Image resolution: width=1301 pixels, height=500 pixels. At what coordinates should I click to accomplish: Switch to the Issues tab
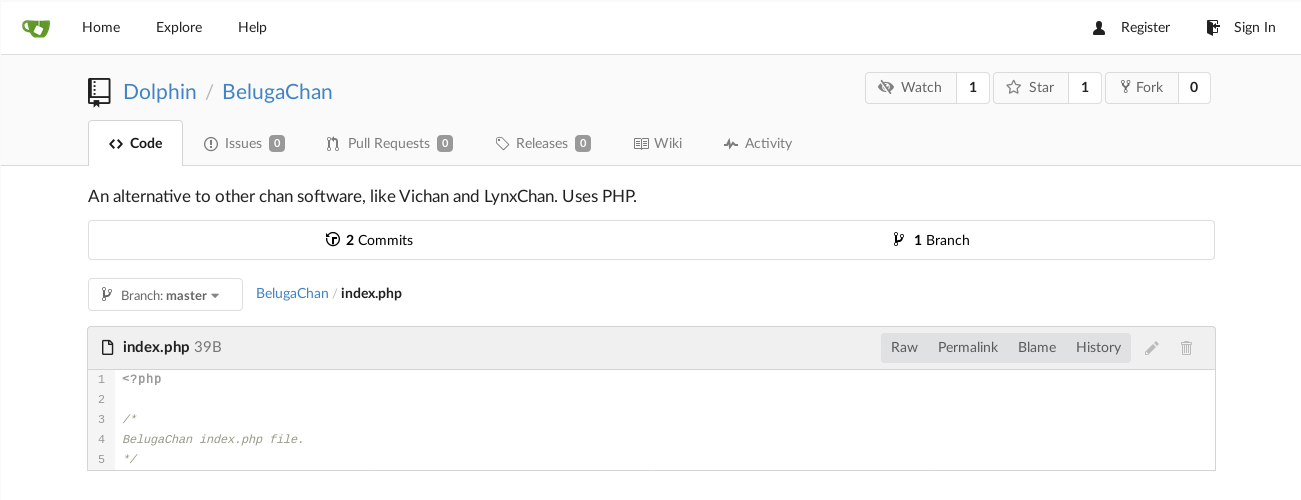tap(244, 143)
